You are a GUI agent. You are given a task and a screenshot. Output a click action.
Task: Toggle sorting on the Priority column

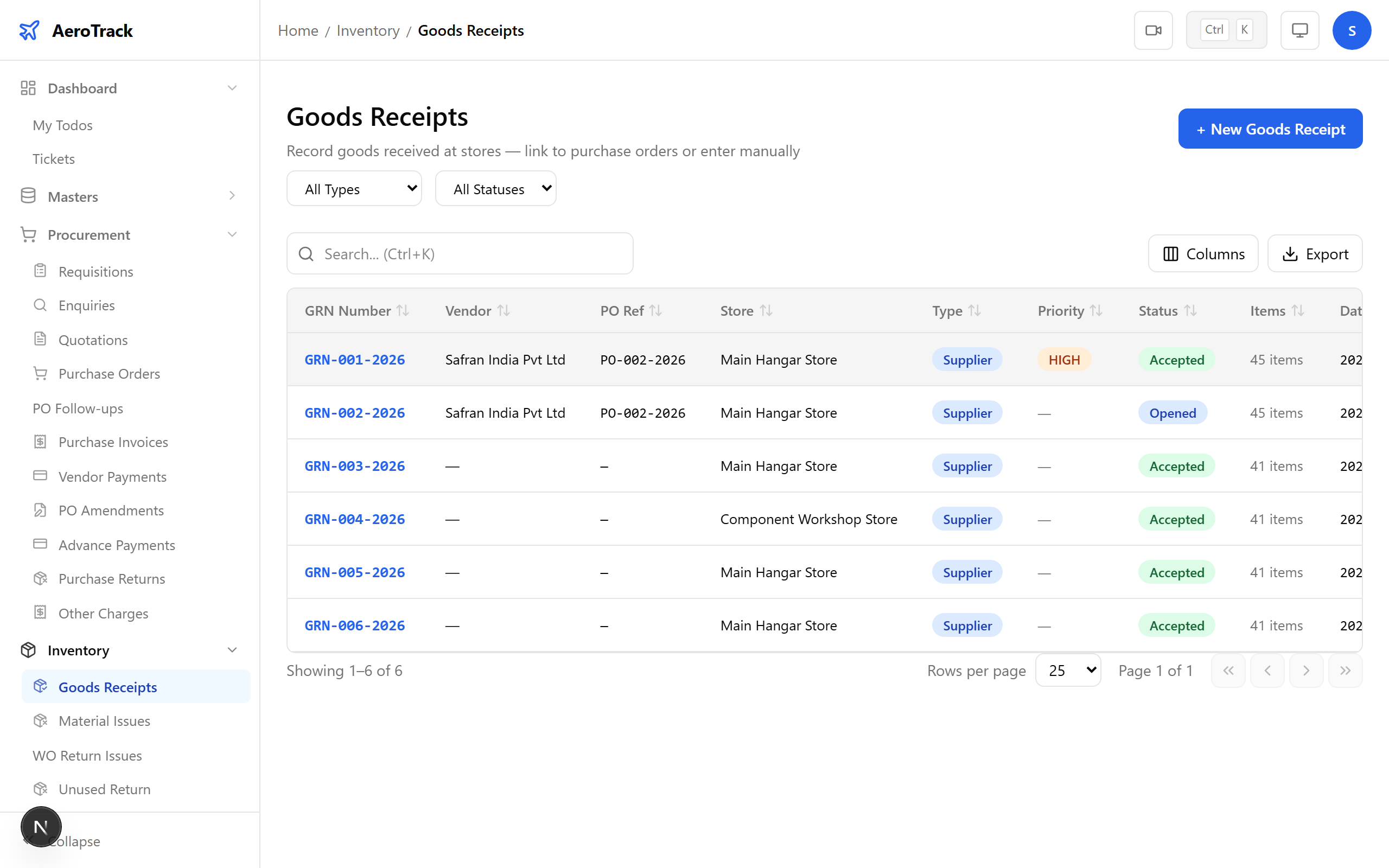coord(1097,310)
